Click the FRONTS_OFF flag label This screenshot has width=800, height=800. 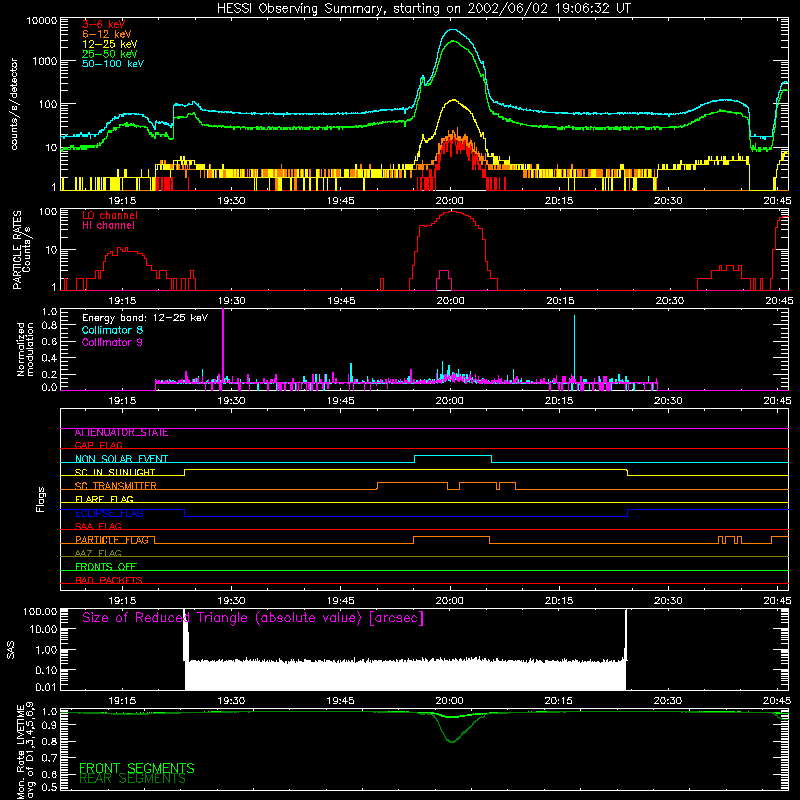pos(106,567)
